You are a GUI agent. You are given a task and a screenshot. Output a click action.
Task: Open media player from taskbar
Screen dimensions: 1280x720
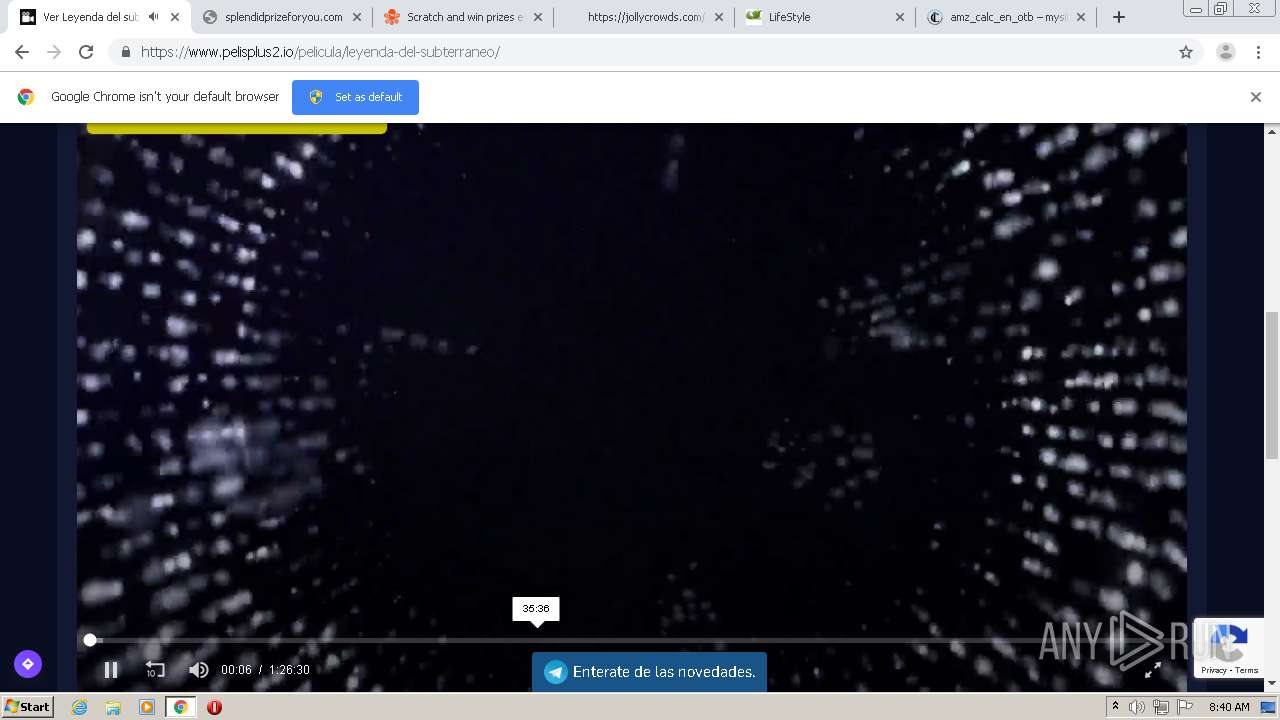coord(147,707)
